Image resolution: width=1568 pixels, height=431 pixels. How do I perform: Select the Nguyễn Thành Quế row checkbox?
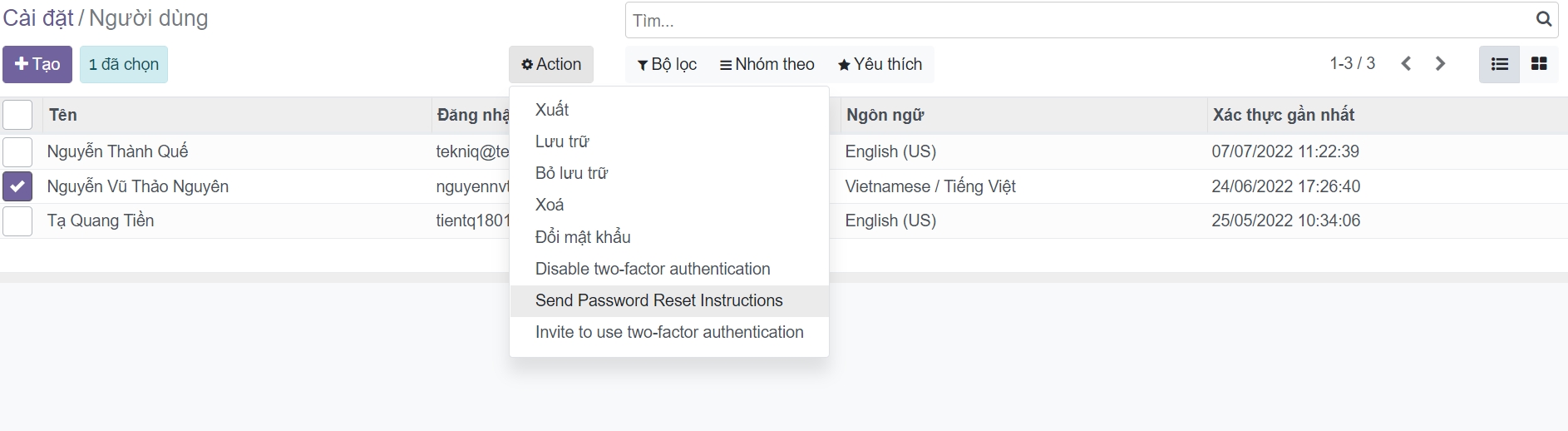click(17, 151)
